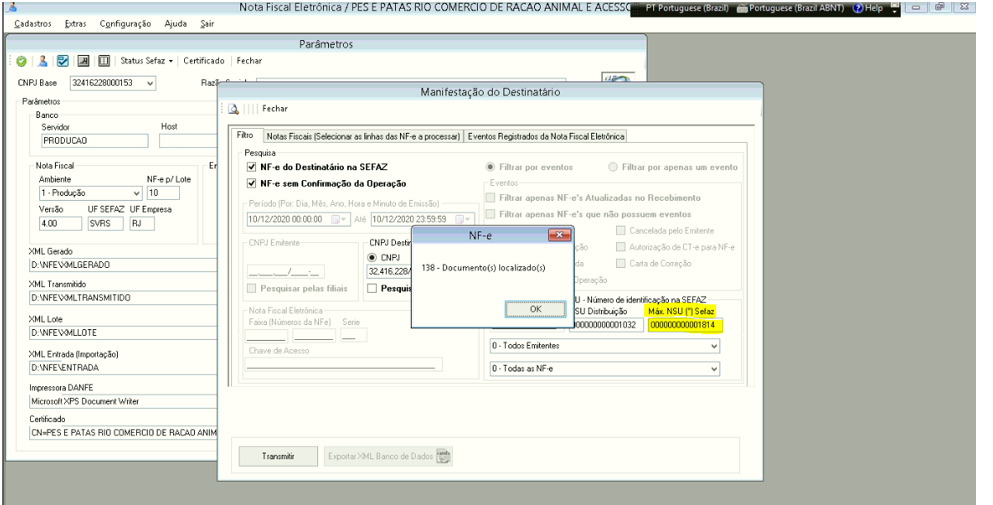This screenshot has width=993, height=505.
Task: Click the Certificado field showing CN=PES E PATAS
Action: 123,433
